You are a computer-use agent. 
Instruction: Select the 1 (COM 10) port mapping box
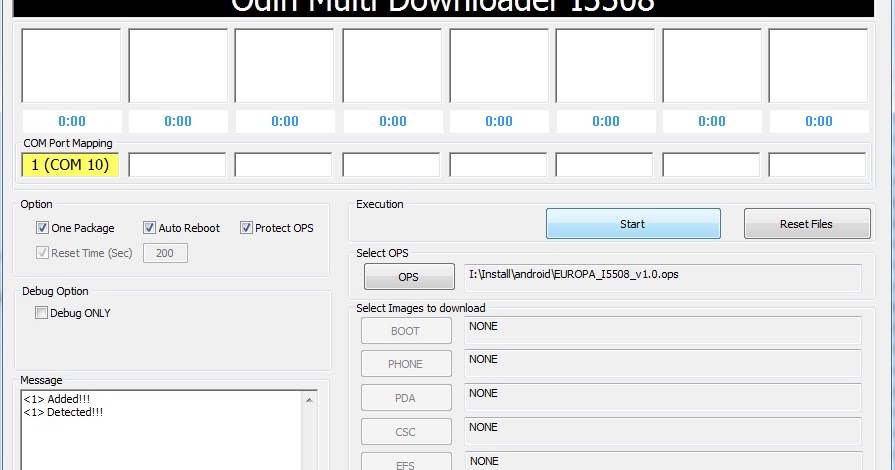70,165
